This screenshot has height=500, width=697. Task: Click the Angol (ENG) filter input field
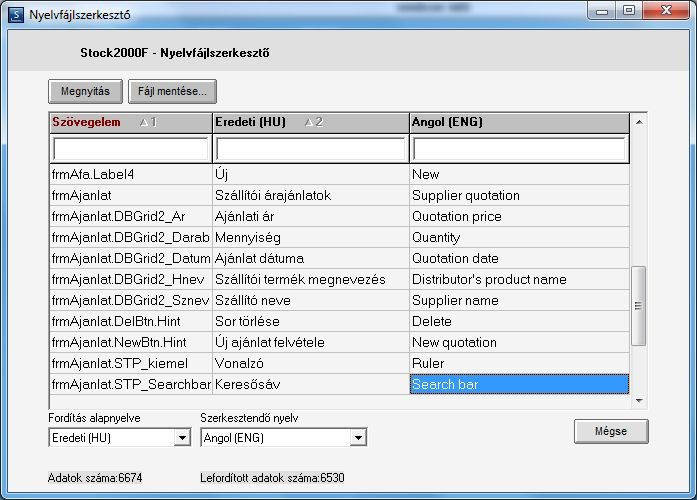click(x=519, y=149)
